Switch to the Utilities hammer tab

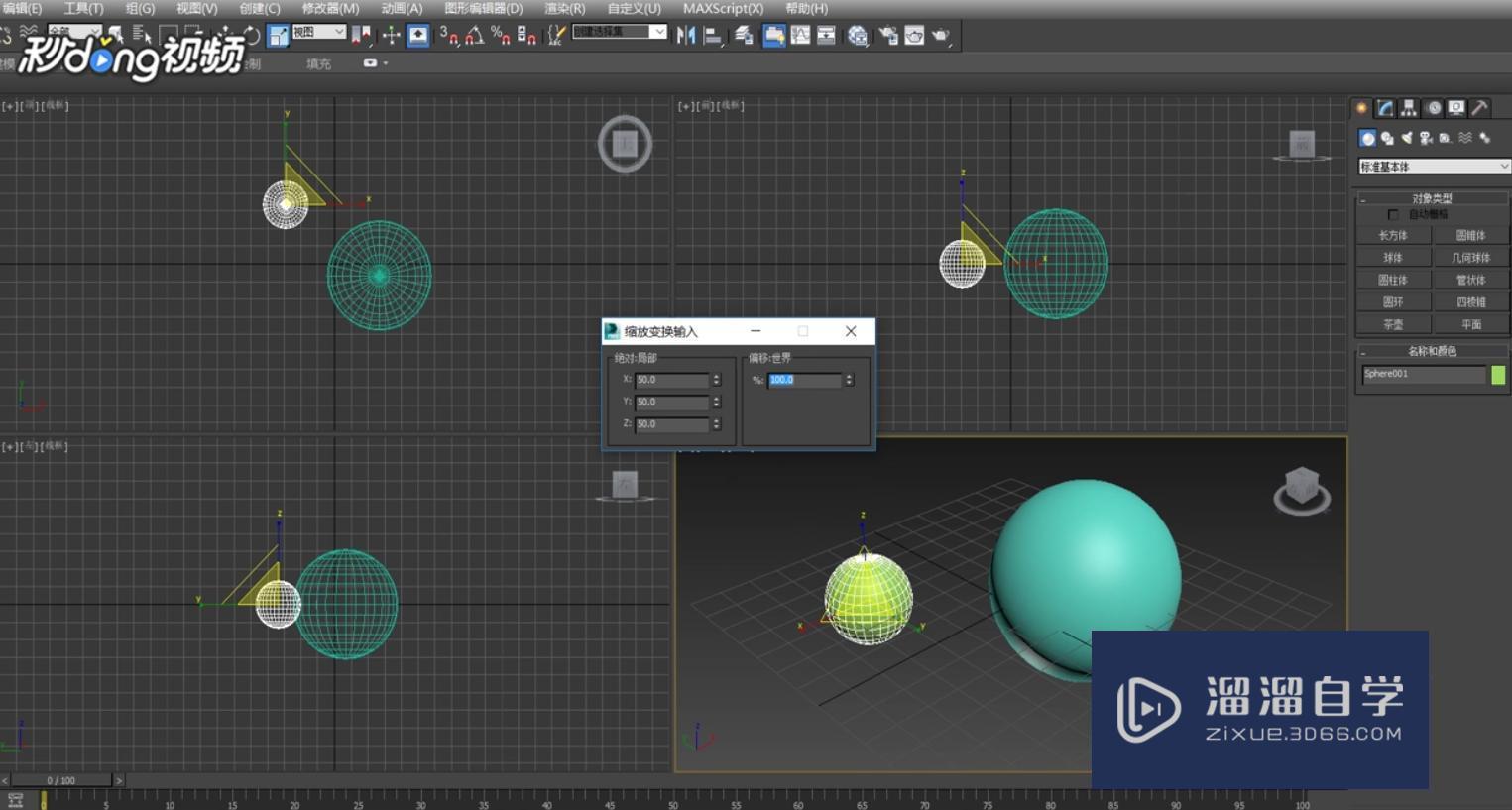(x=1479, y=108)
